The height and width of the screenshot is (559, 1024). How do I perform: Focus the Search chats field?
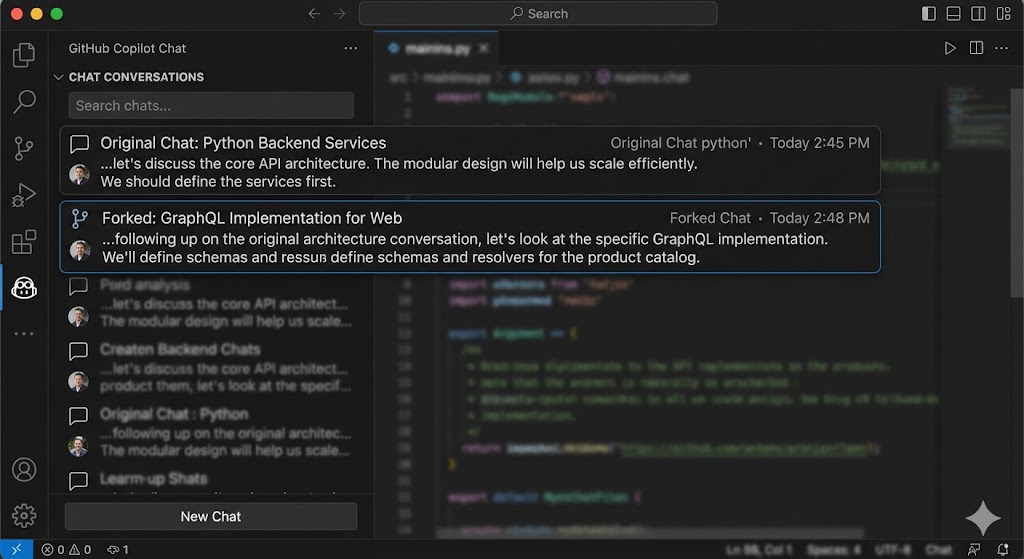[211, 105]
